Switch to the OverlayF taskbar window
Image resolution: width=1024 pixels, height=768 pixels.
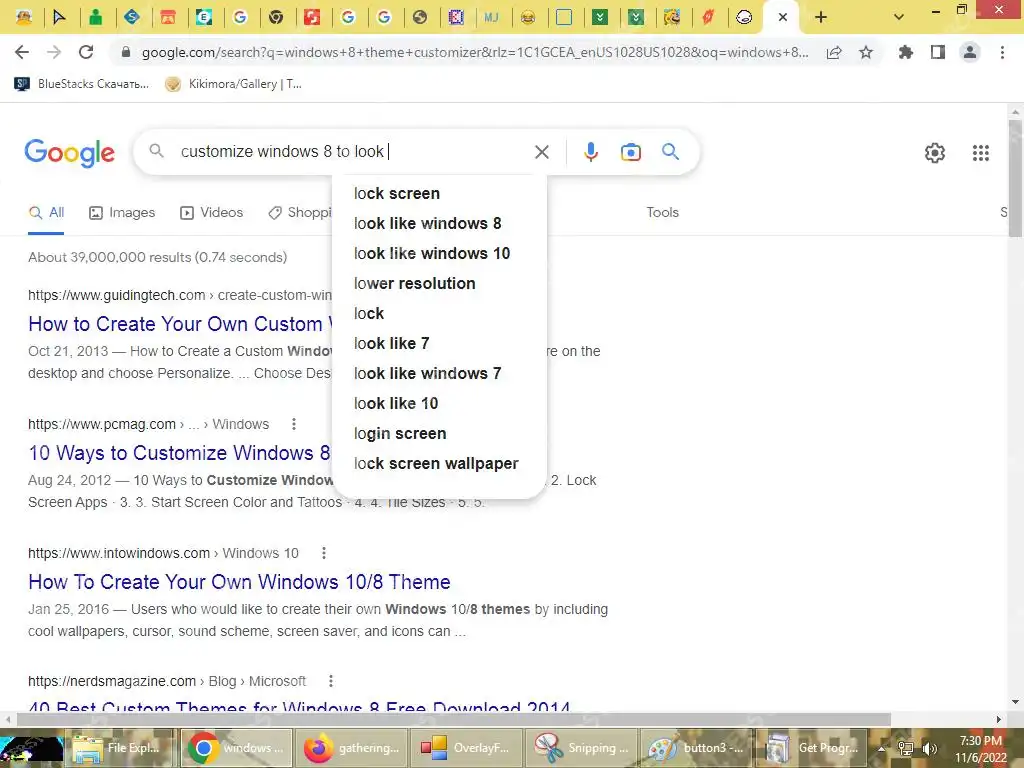(x=466, y=748)
